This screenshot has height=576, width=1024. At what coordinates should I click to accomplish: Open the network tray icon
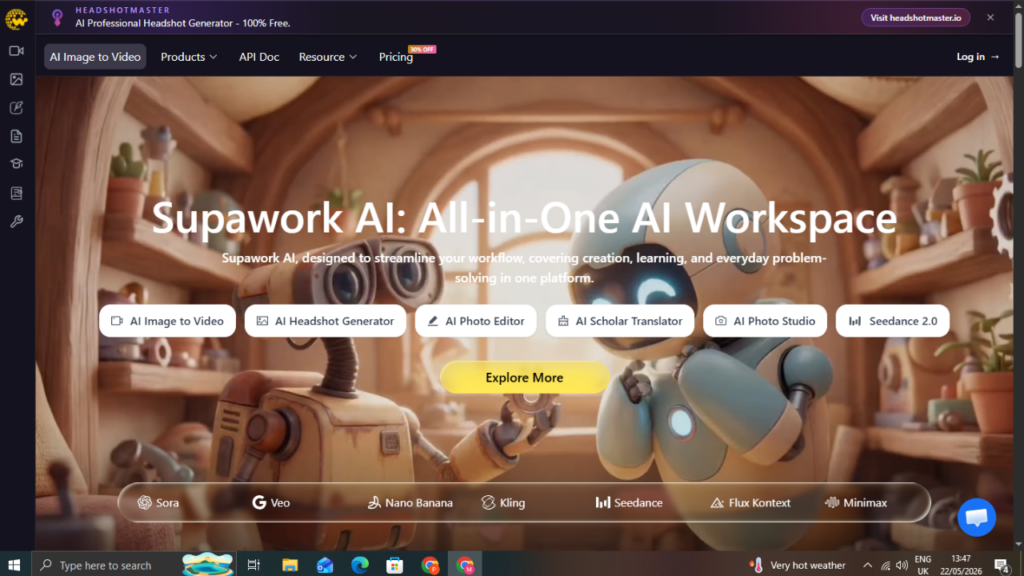(885, 566)
